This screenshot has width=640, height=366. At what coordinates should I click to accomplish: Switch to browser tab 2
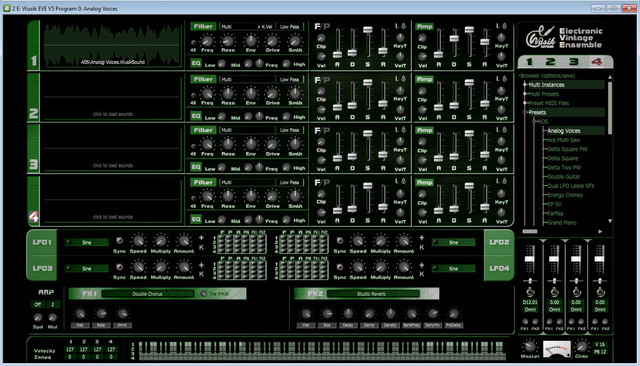551,62
